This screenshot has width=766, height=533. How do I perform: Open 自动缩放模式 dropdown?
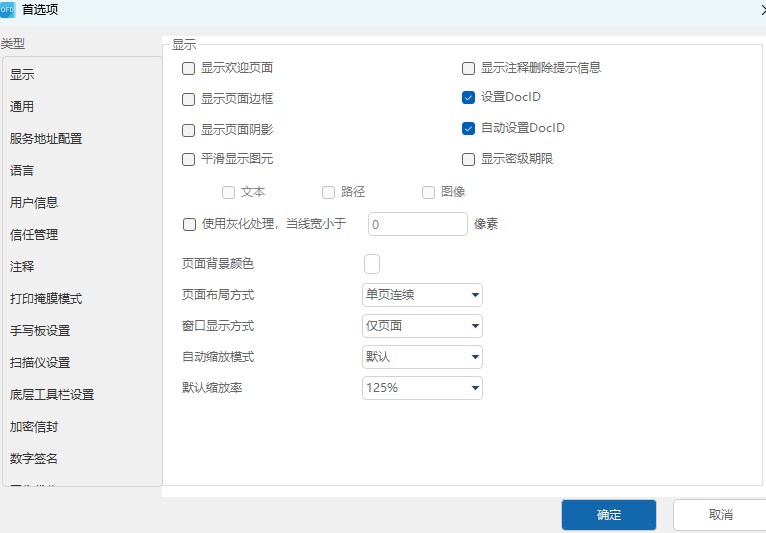422,356
